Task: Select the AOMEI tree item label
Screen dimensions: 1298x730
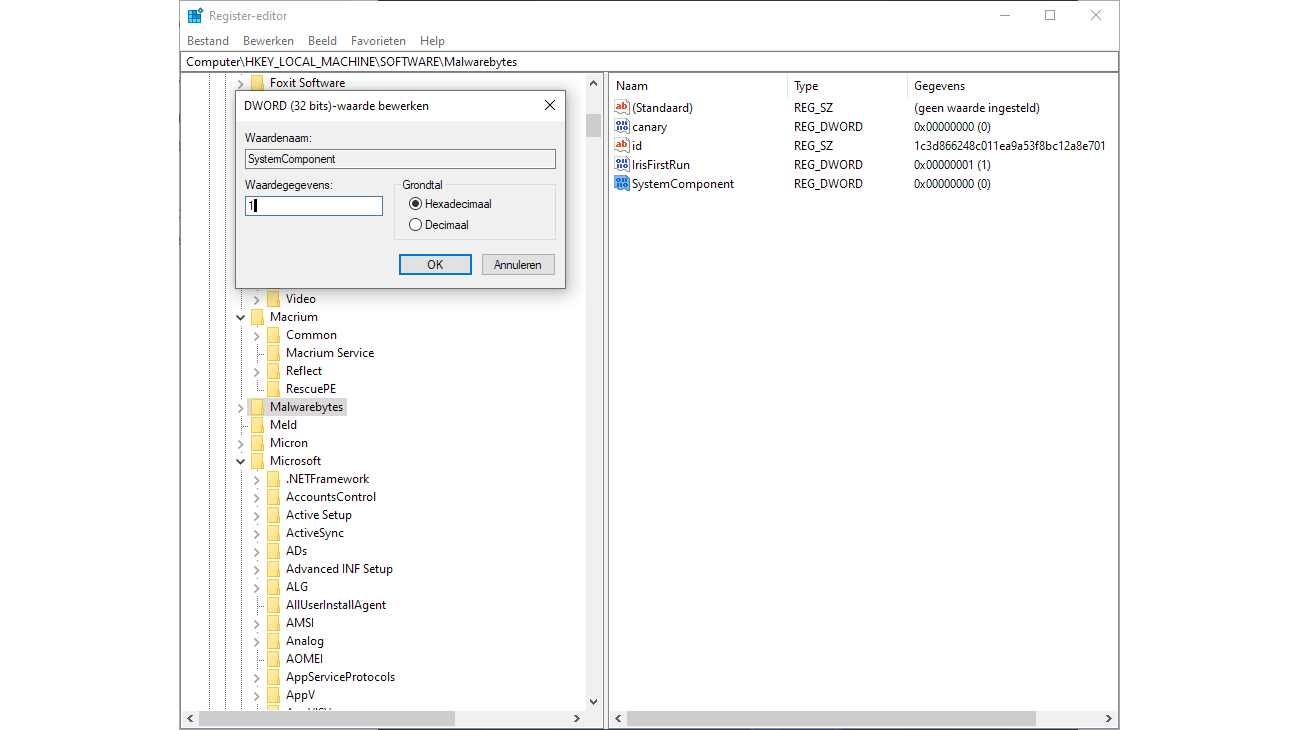Action: tap(304, 659)
